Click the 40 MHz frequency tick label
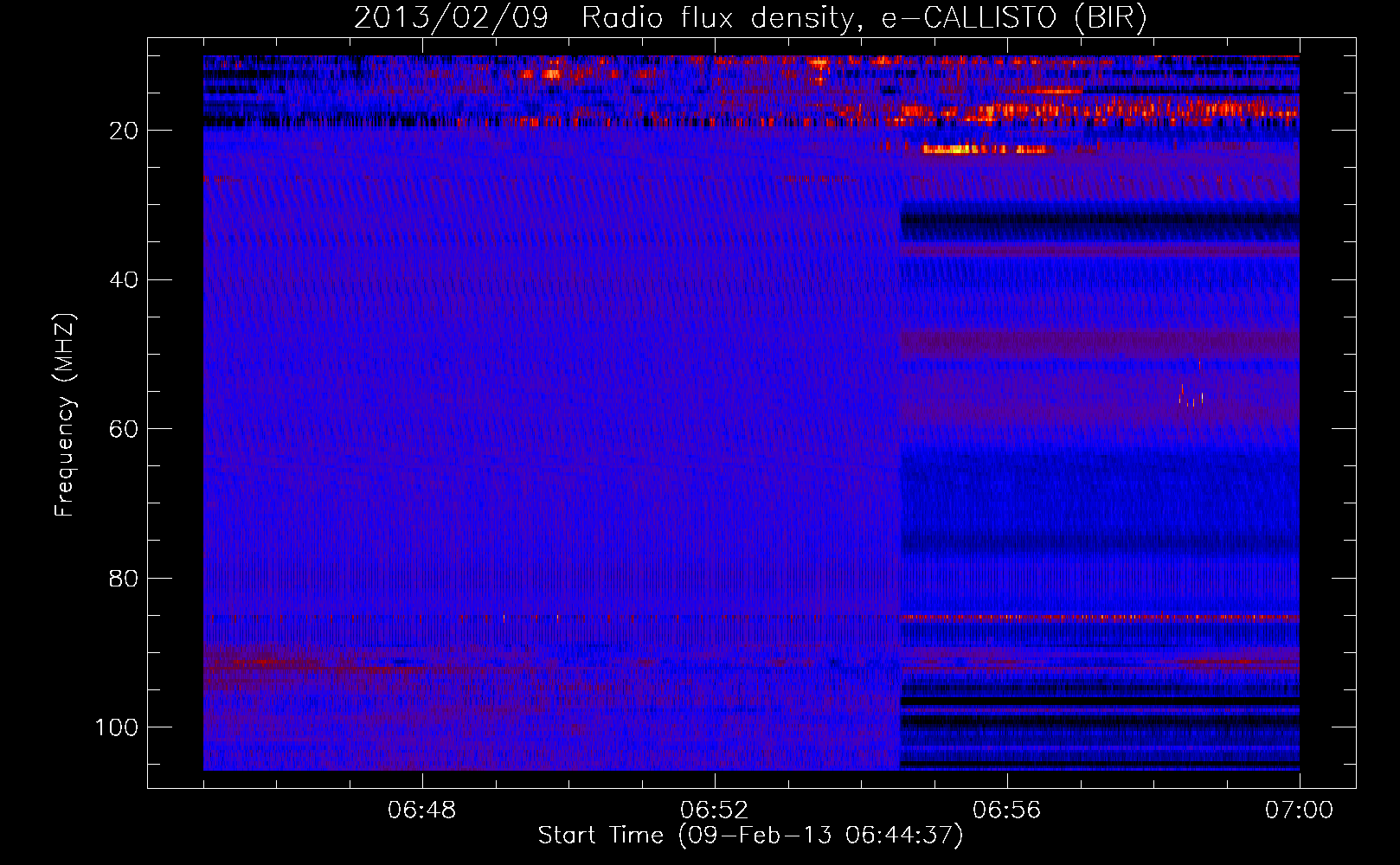The width and height of the screenshot is (1400, 865). coord(124,280)
